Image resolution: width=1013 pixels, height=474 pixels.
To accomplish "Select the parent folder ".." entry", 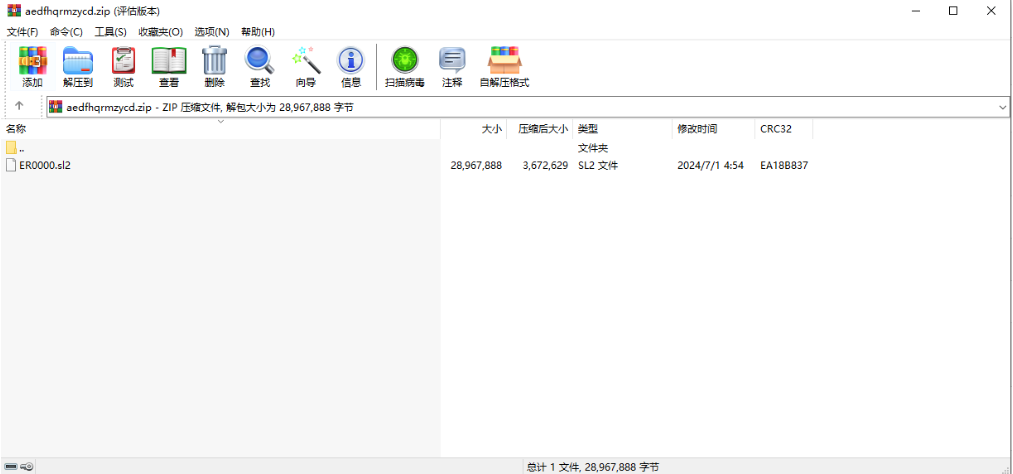I will (x=21, y=148).
